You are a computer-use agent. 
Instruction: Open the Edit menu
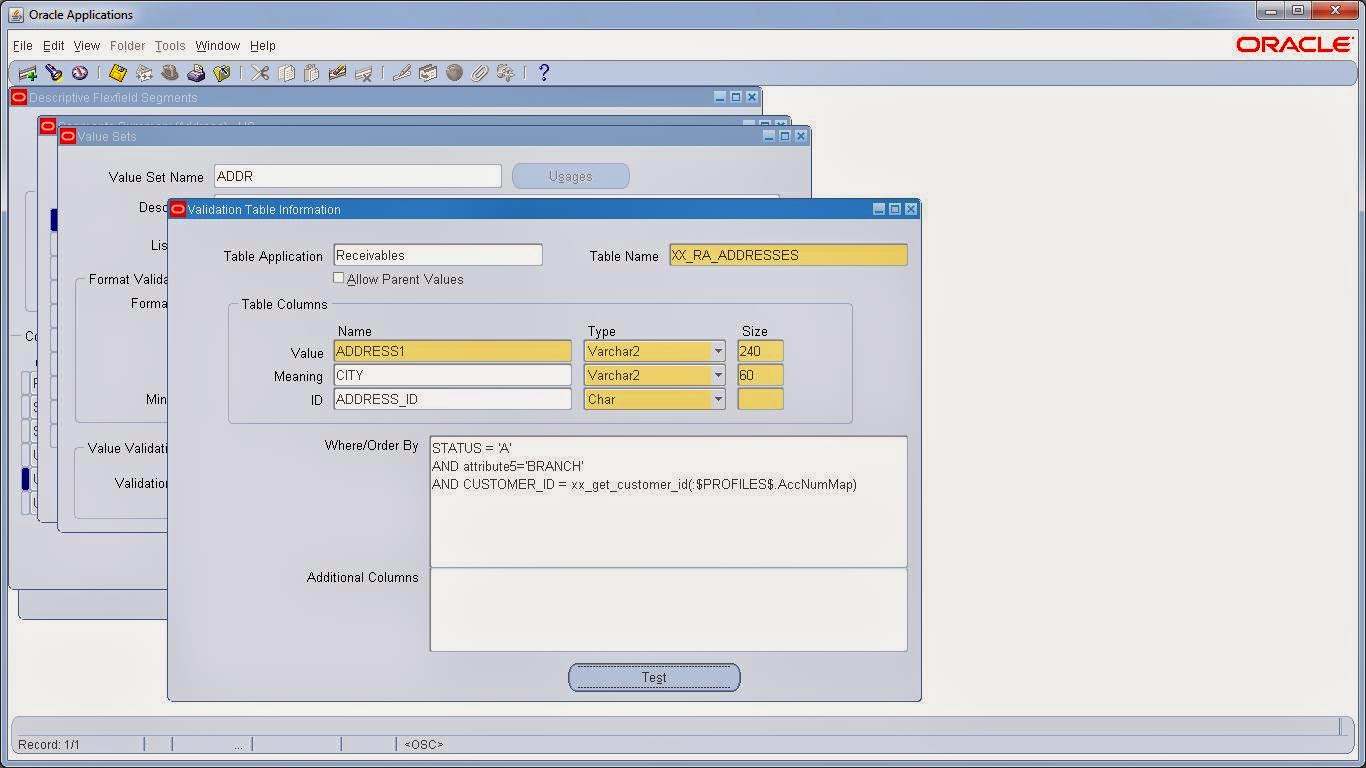pos(54,46)
